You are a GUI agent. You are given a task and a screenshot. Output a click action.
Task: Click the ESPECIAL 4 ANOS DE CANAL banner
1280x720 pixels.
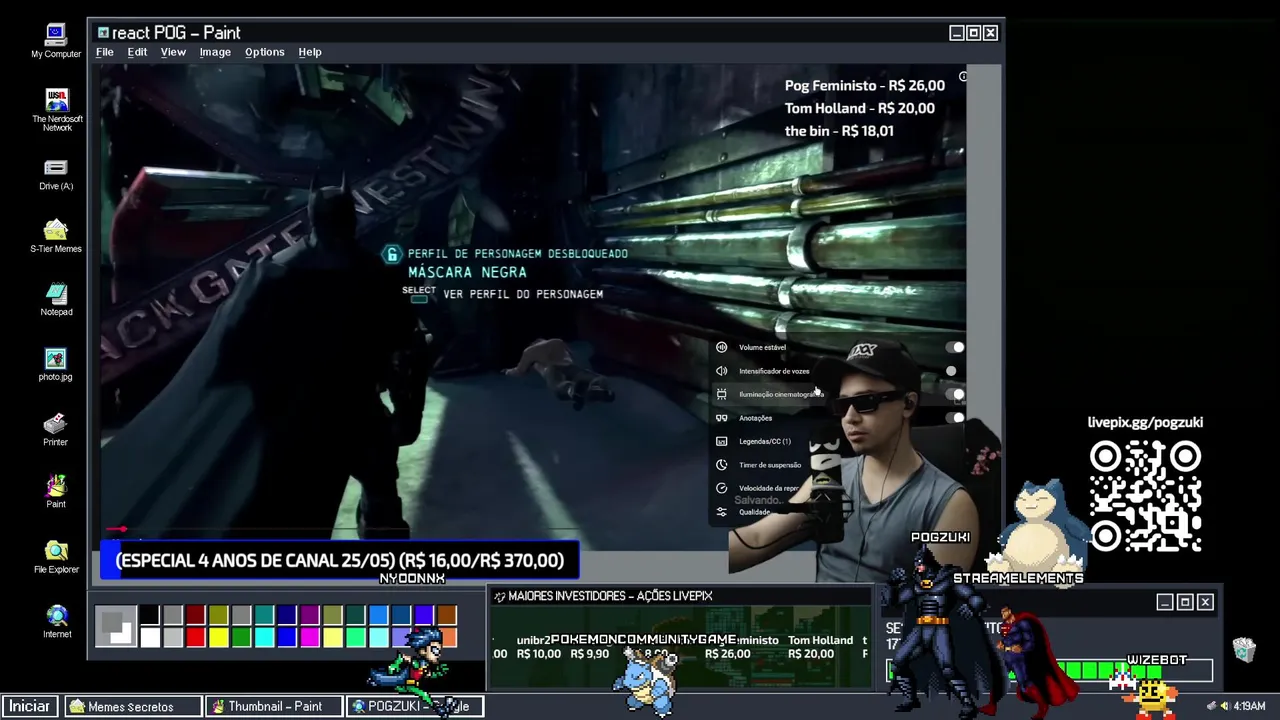click(x=340, y=561)
